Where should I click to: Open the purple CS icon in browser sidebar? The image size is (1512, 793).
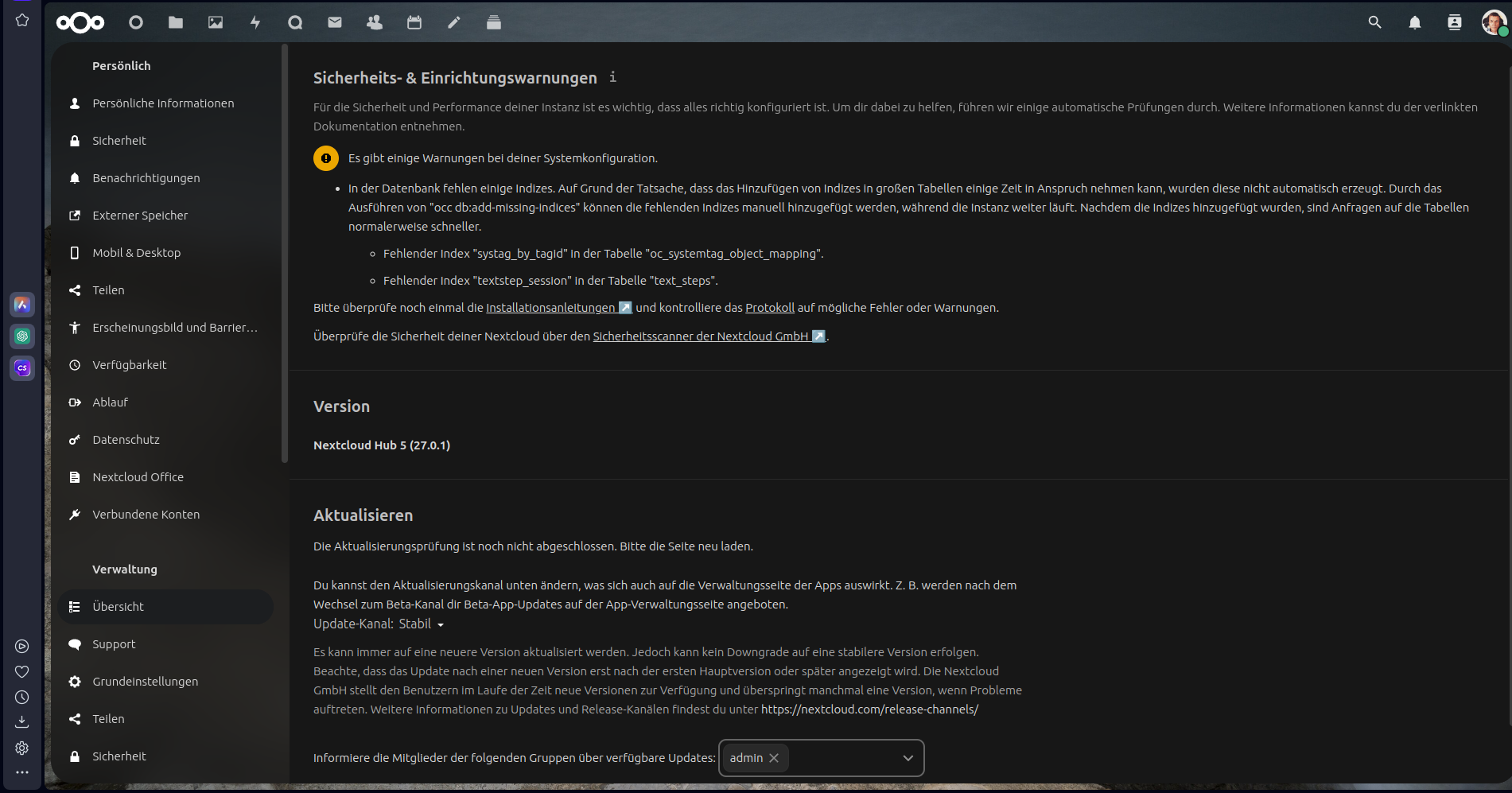click(22, 368)
